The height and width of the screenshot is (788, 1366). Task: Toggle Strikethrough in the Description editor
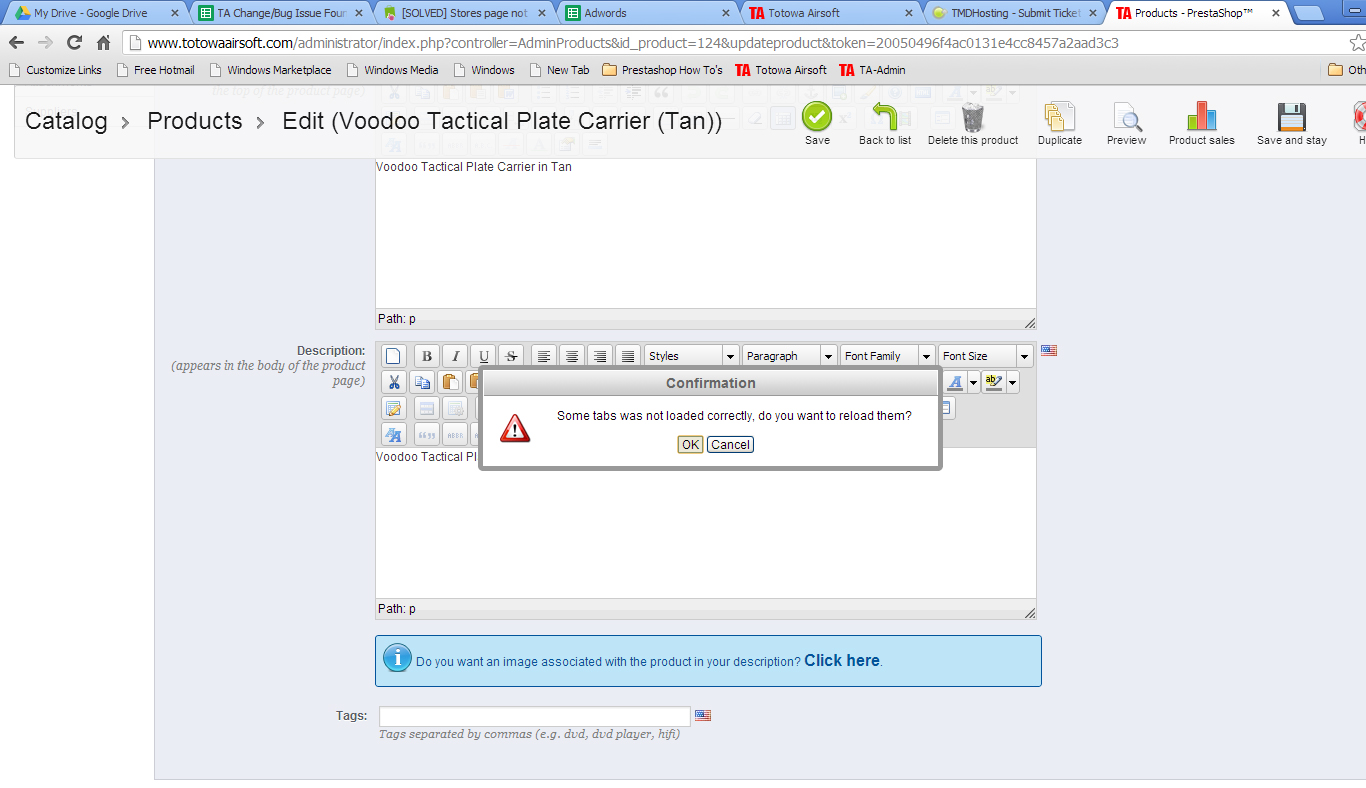tap(511, 356)
